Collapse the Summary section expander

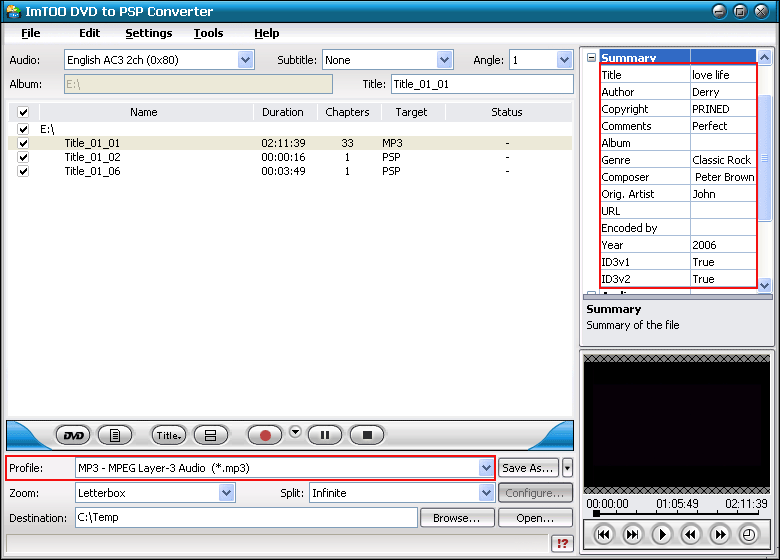pyautogui.click(x=591, y=58)
